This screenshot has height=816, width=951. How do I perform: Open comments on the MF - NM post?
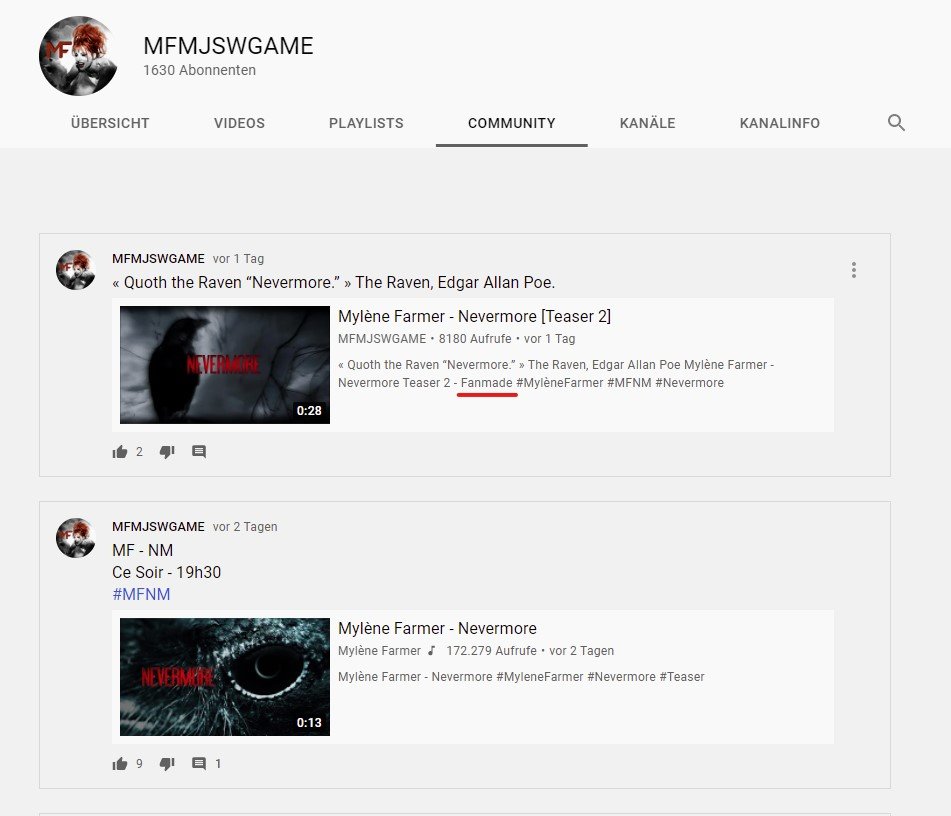[x=199, y=764]
